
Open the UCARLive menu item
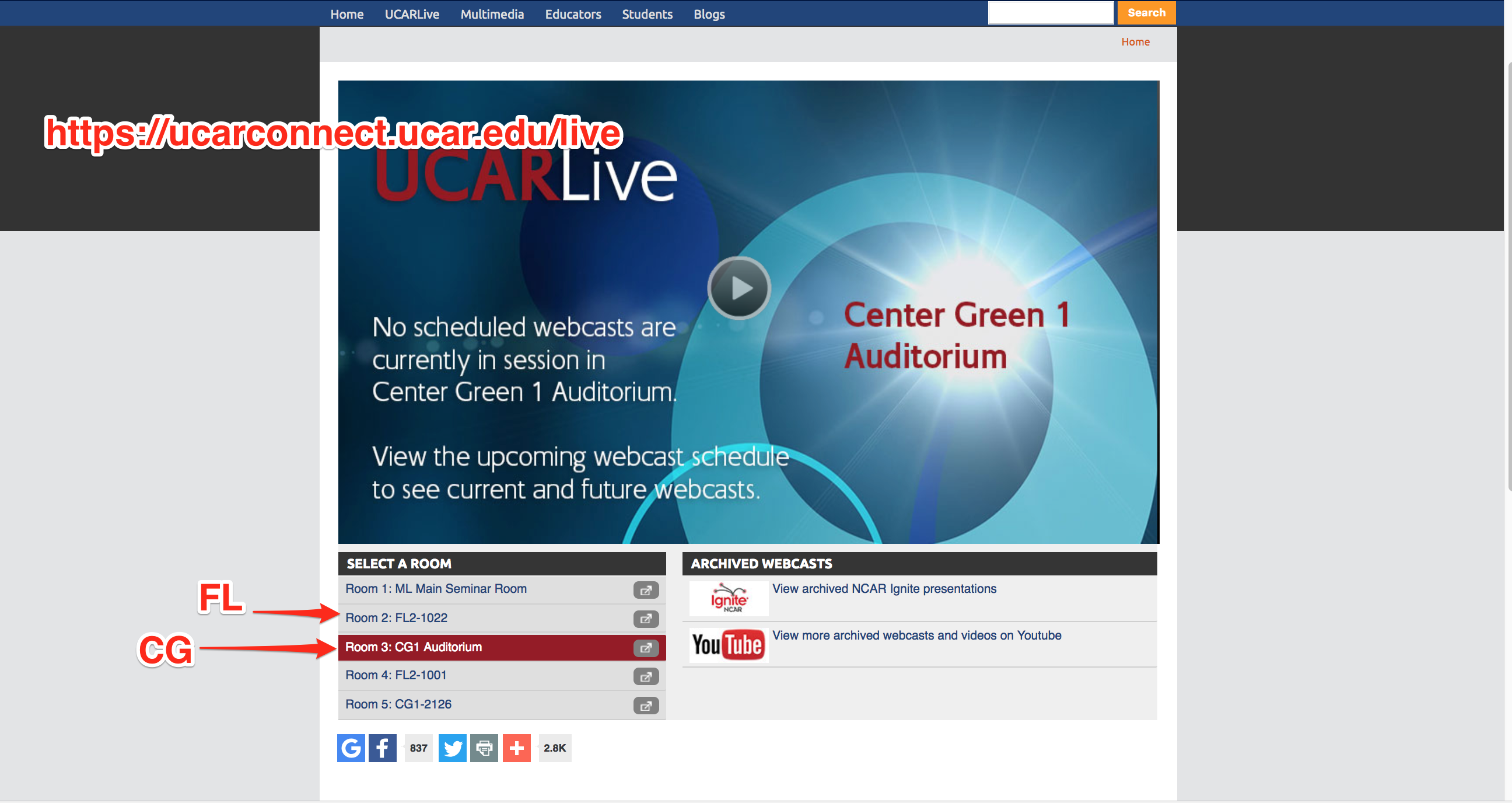[412, 14]
